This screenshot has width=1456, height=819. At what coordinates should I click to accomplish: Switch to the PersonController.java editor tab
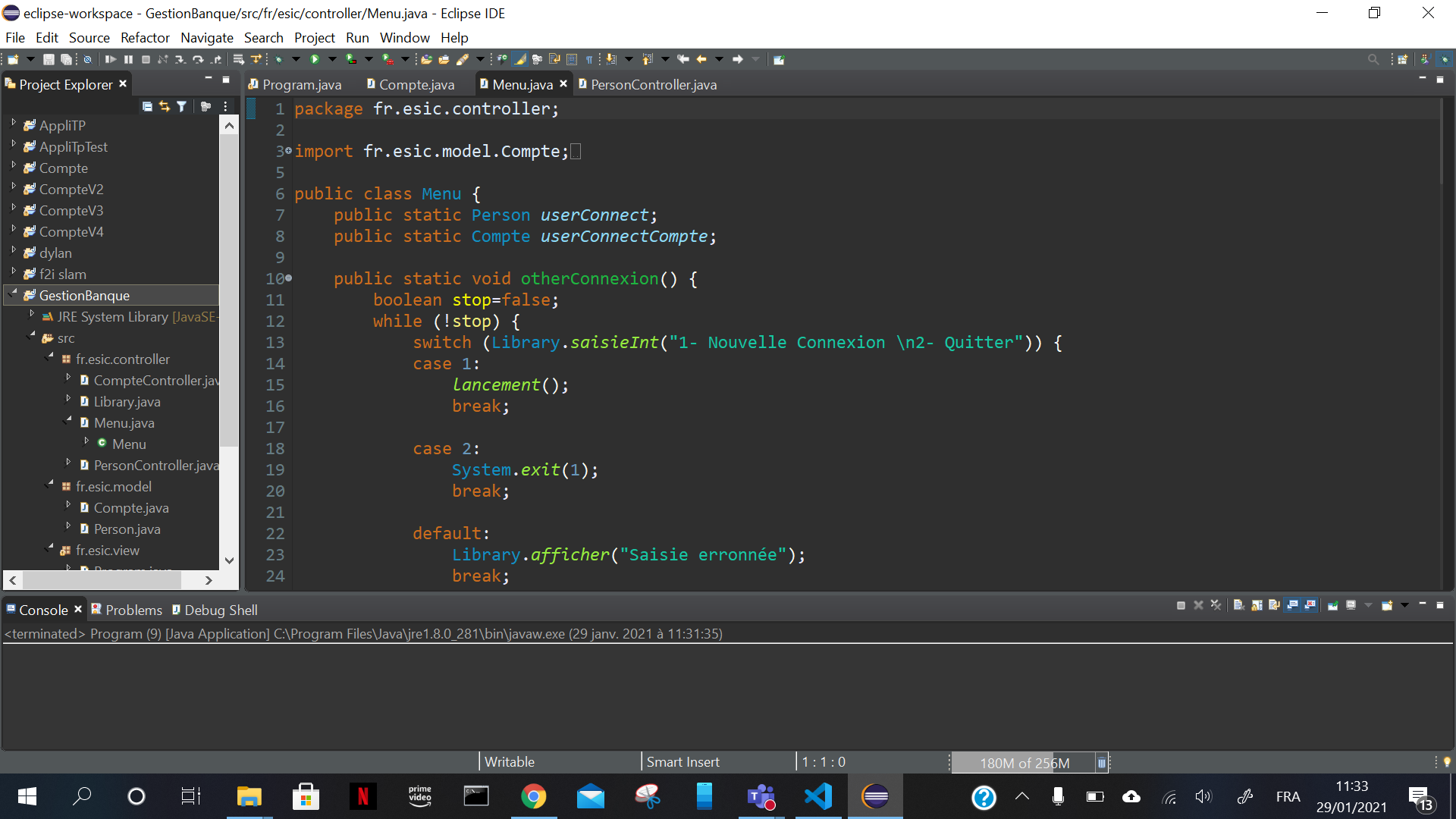pyautogui.click(x=648, y=85)
